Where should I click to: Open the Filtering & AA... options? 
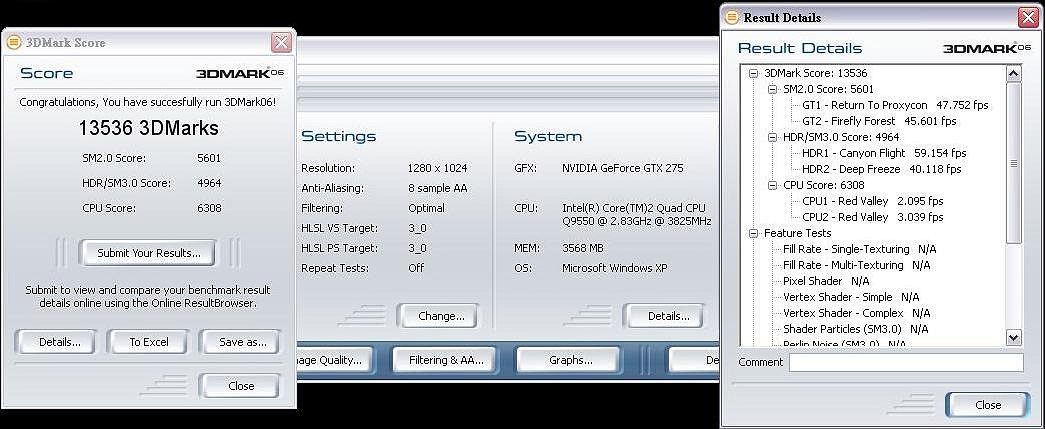point(446,360)
